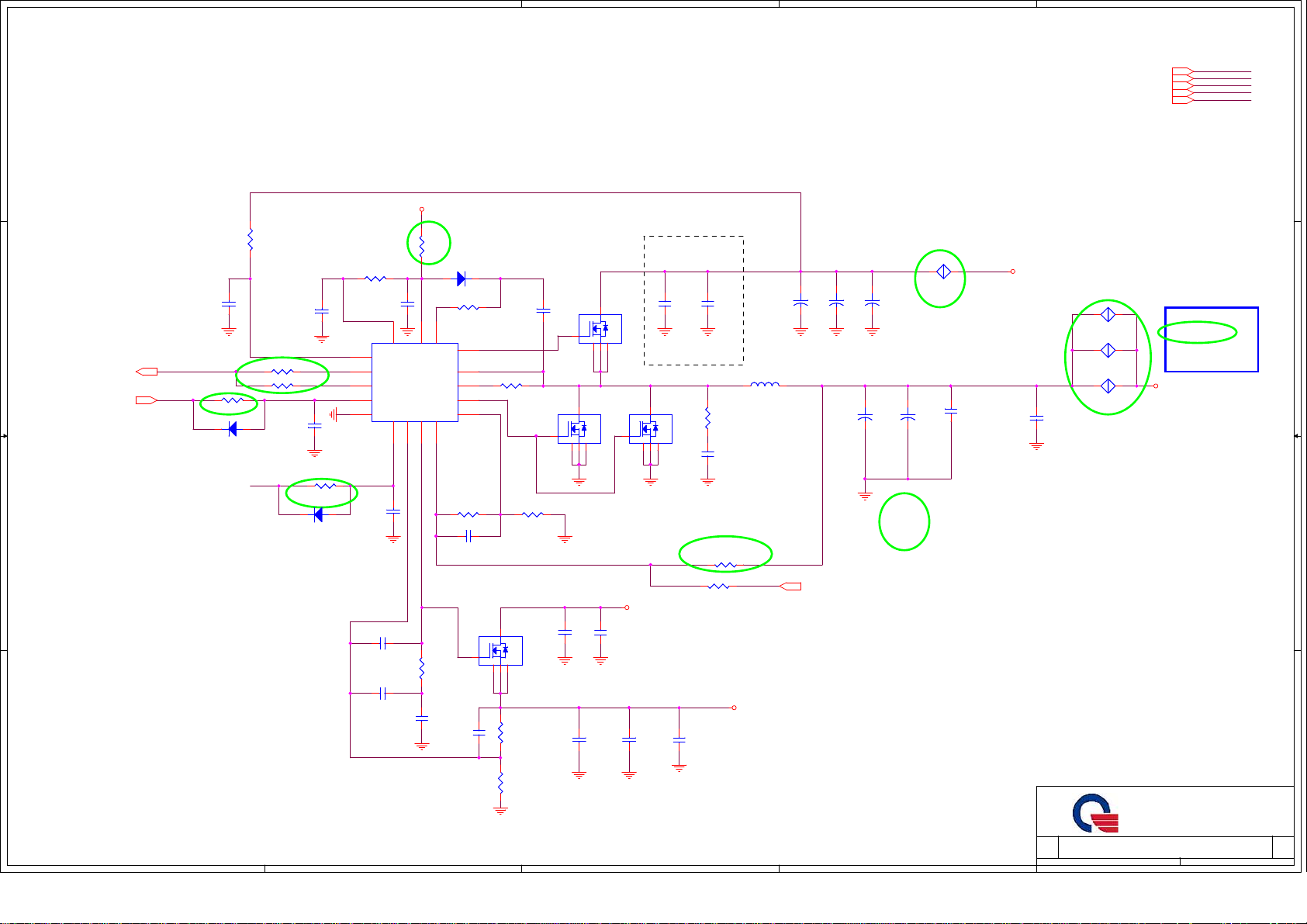Image resolution: width=1307 pixels, height=924 pixels.
Task: Click the lone diamond jumper on the upper rail
Action: click(x=943, y=272)
